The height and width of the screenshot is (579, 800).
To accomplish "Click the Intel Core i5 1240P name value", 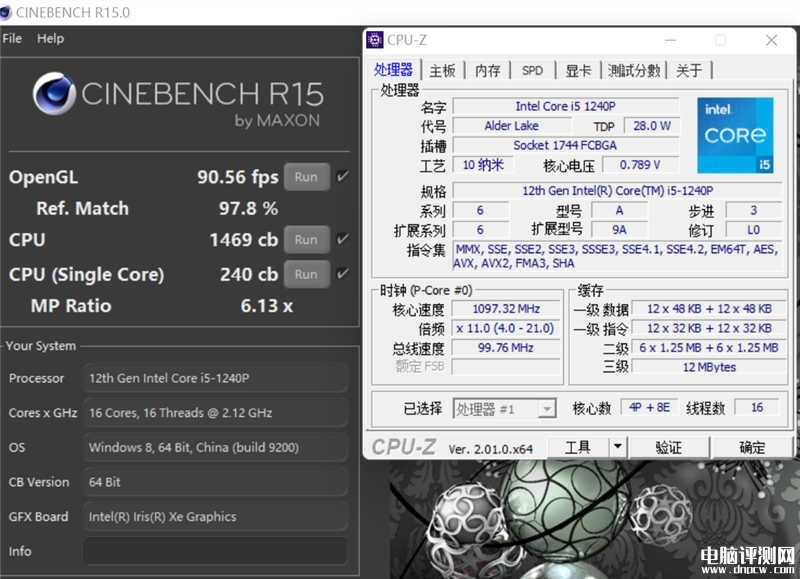I will pos(565,106).
